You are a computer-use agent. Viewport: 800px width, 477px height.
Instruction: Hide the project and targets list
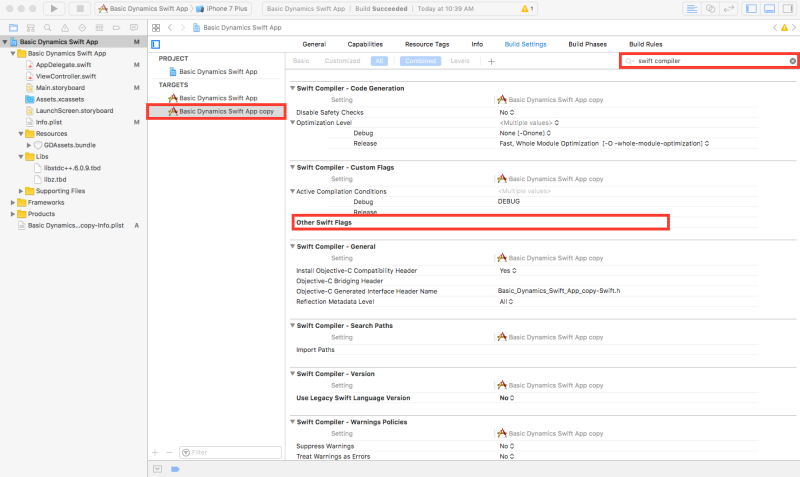tap(156, 44)
